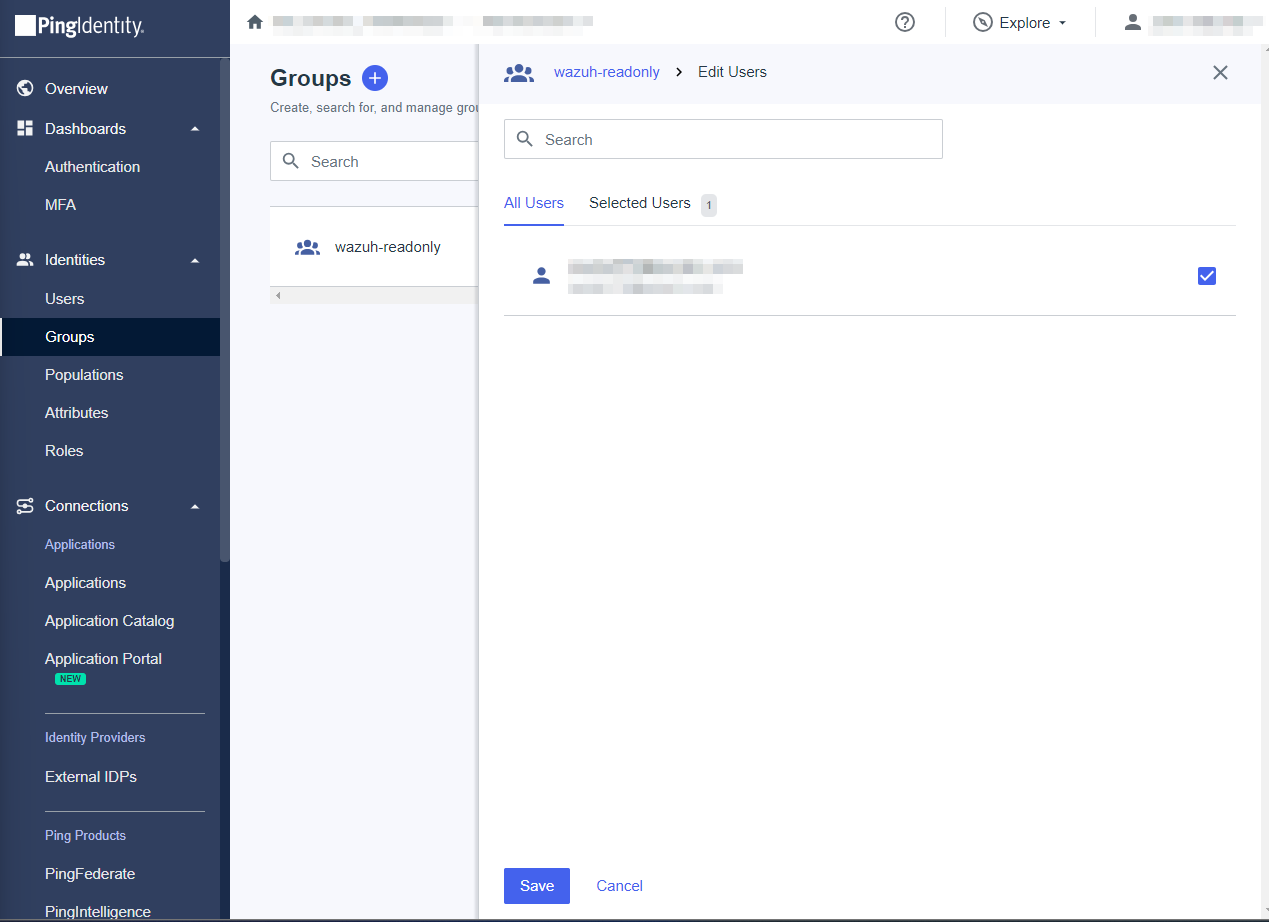The height and width of the screenshot is (922, 1269).
Task: Open External IDPs
Action: pos(91,777)
